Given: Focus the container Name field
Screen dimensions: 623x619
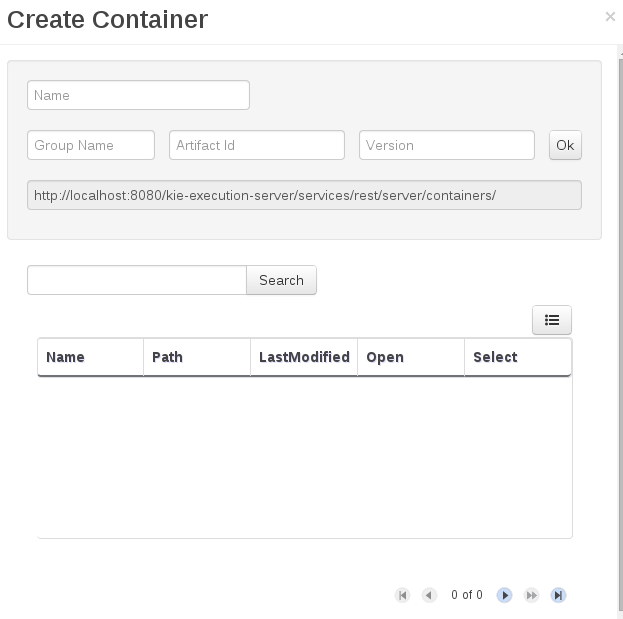Looking at the screenshot, I should click(138, 95).
